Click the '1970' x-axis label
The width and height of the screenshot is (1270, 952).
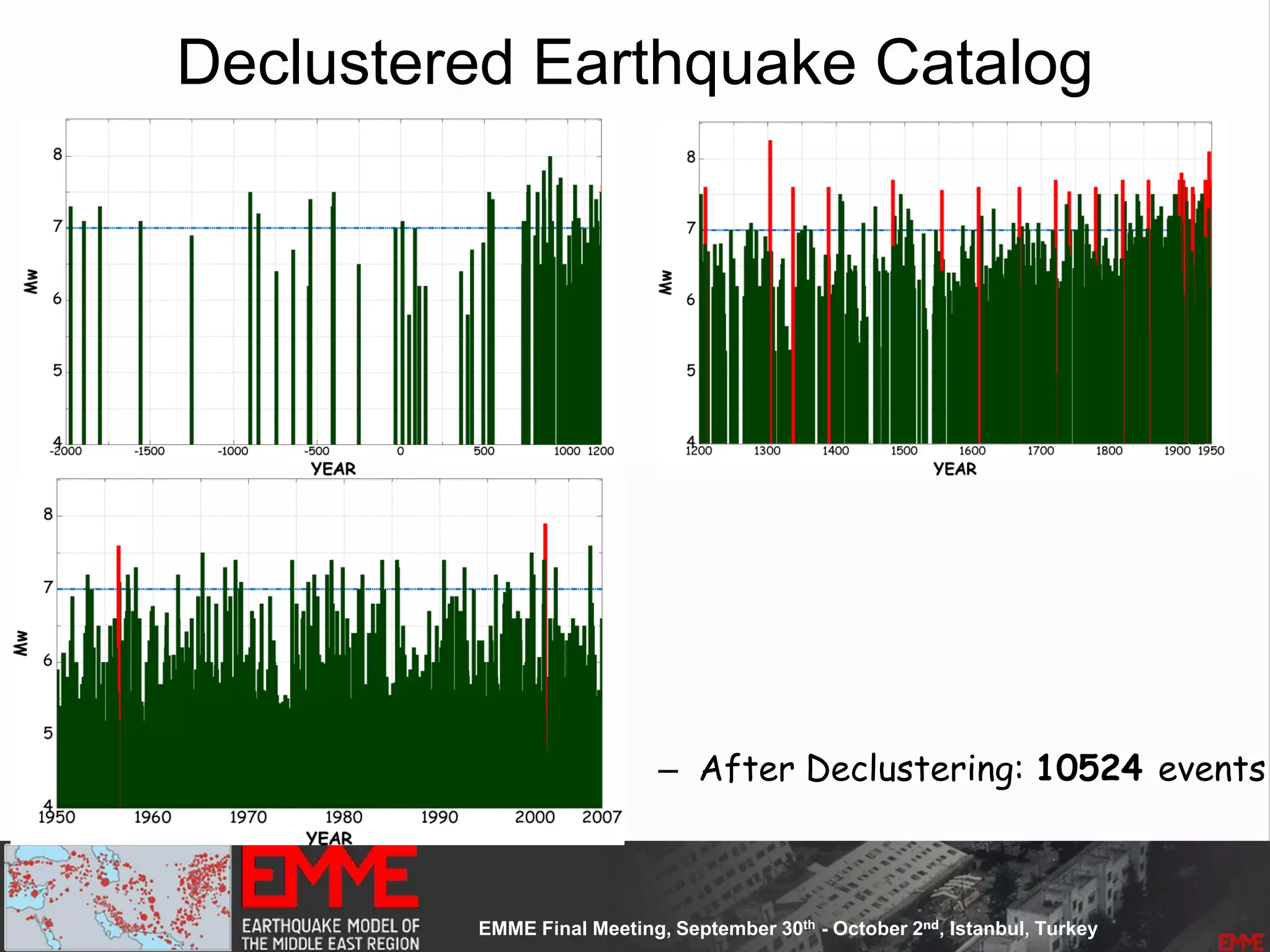click(x=248, y=817)
